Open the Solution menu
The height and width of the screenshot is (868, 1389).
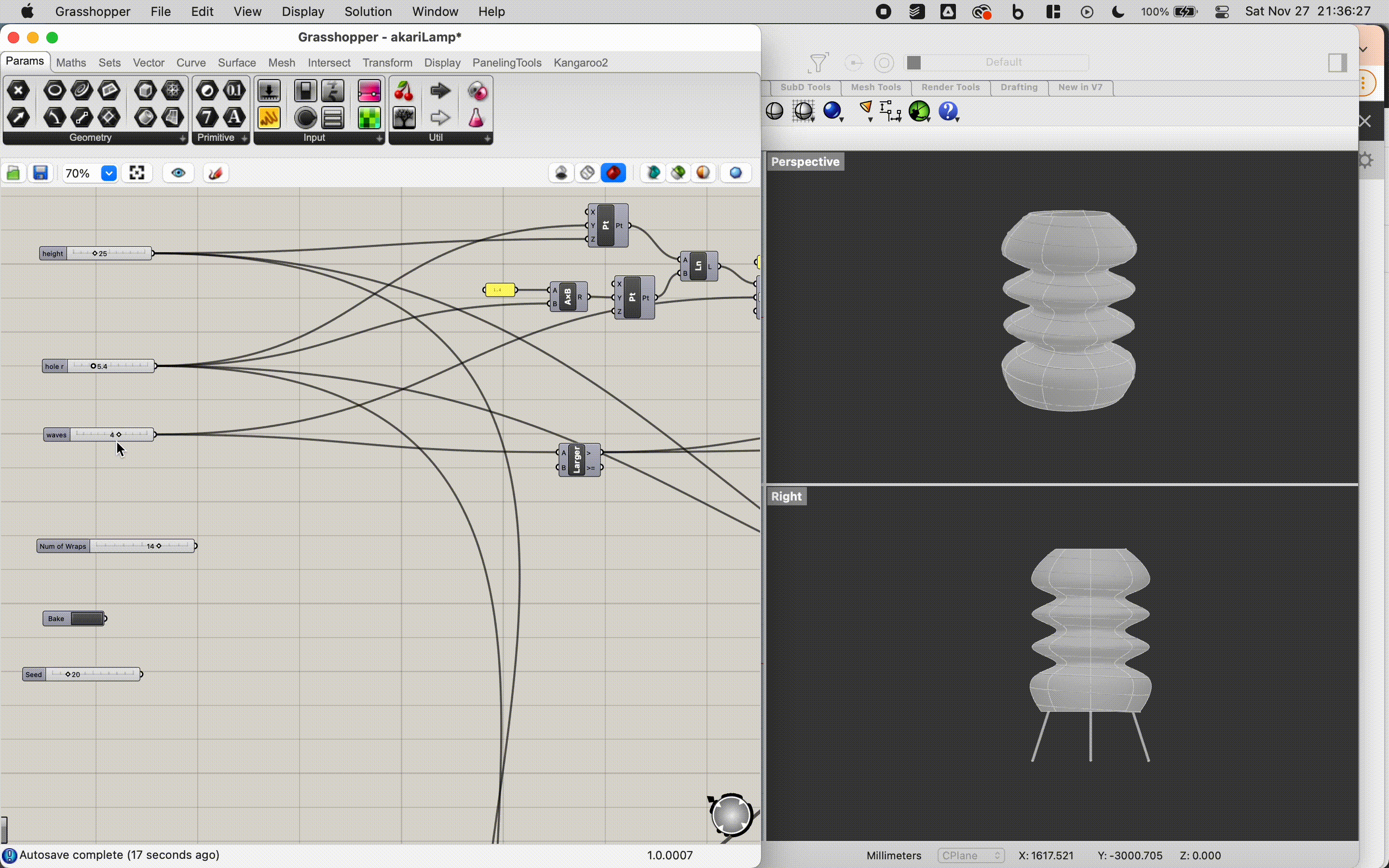368,12
